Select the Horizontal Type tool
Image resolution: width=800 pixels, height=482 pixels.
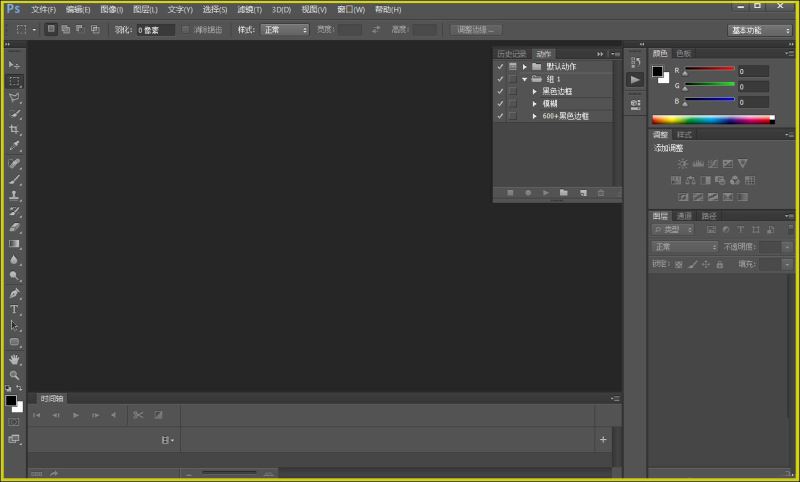14,310
